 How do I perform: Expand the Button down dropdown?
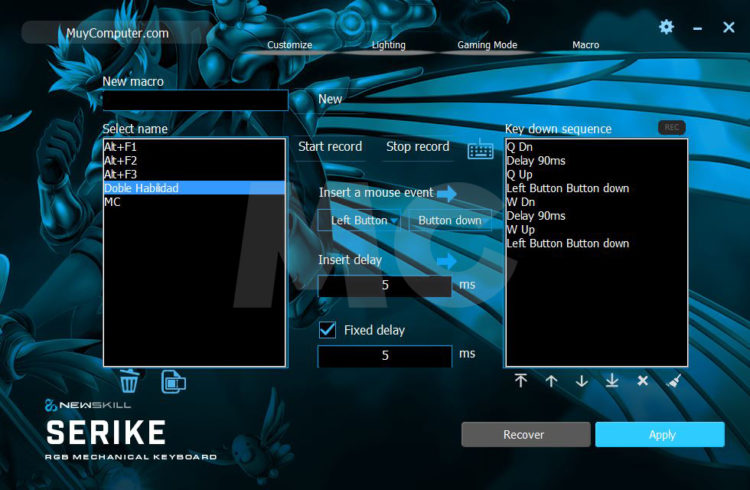click(x=449, y=220)
